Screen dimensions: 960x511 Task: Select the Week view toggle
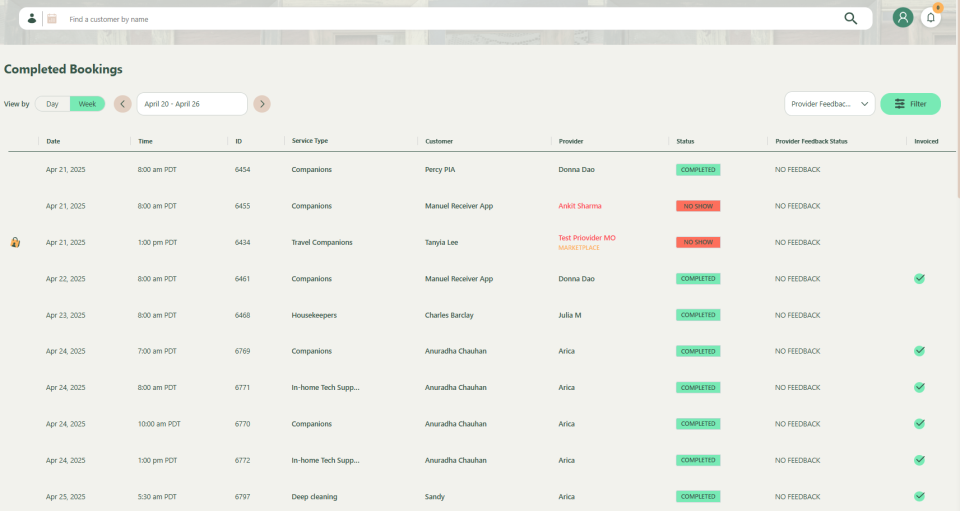click(87, 104)
